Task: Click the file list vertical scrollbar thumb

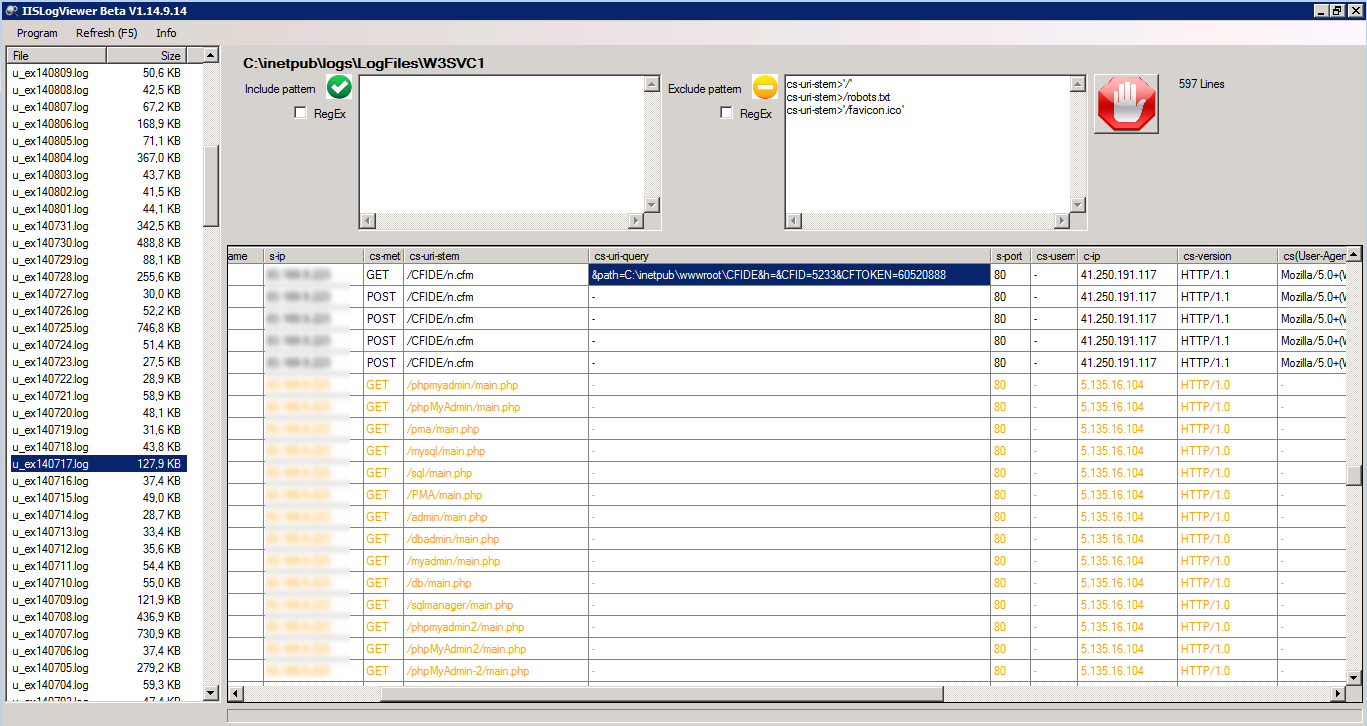Action: 210,186
